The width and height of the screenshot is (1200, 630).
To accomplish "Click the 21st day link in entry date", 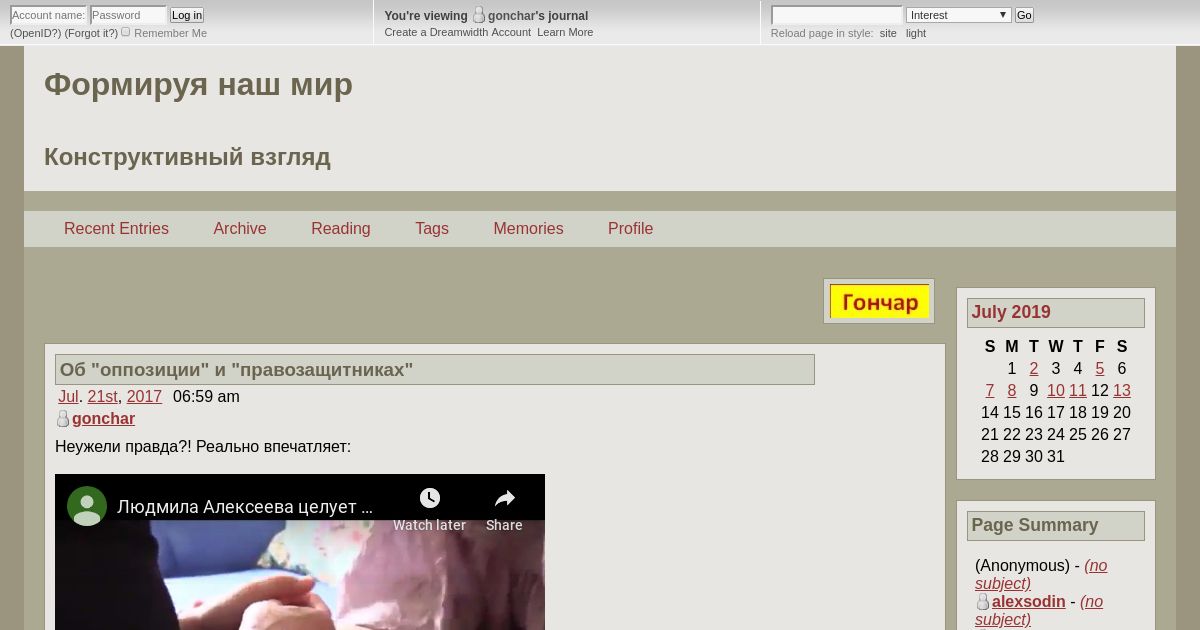I will click(102, 397).
